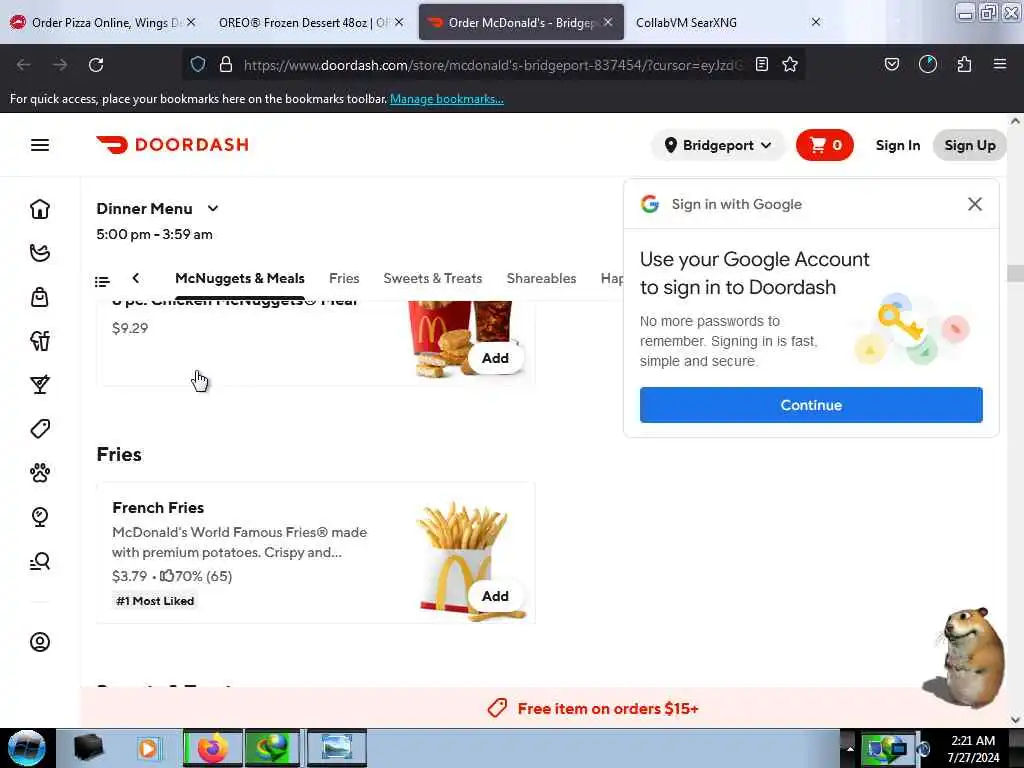Screen dimensions: 1024x768
Task: Open Retail shopping bag icon in sidebar
Action: pyautogui.click(x=40, y=297)
